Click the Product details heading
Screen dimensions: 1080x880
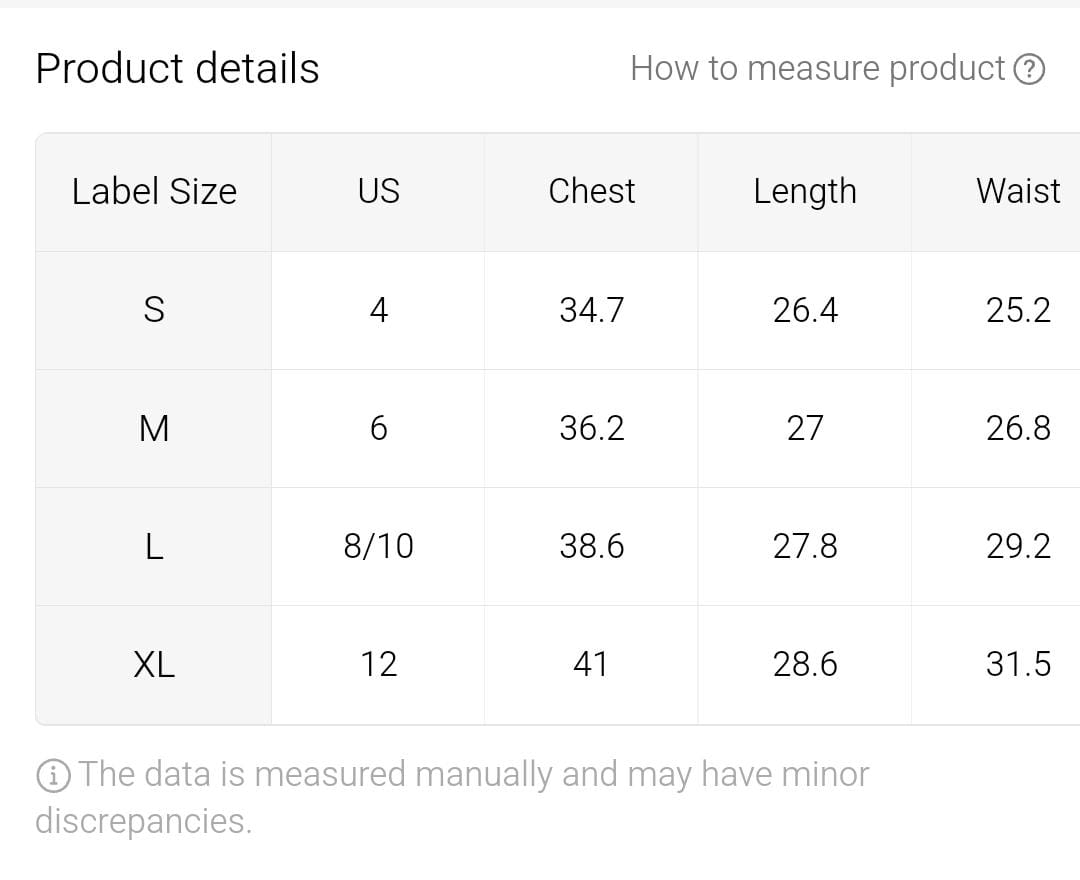(177, 69)
